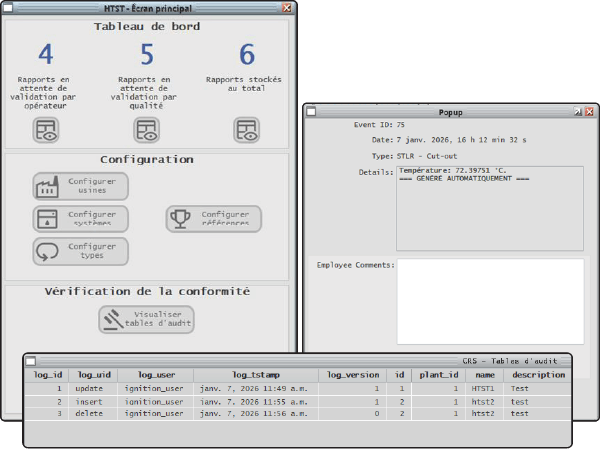Click inside the Employee Comments field
This screenshot has width=600, height=449.
491,301
